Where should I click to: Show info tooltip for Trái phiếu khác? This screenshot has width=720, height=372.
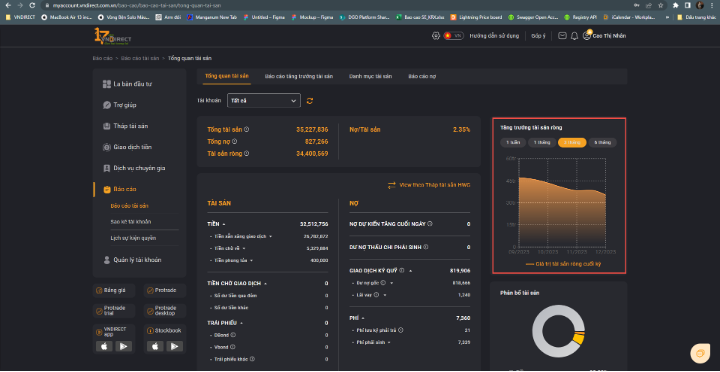252,359
